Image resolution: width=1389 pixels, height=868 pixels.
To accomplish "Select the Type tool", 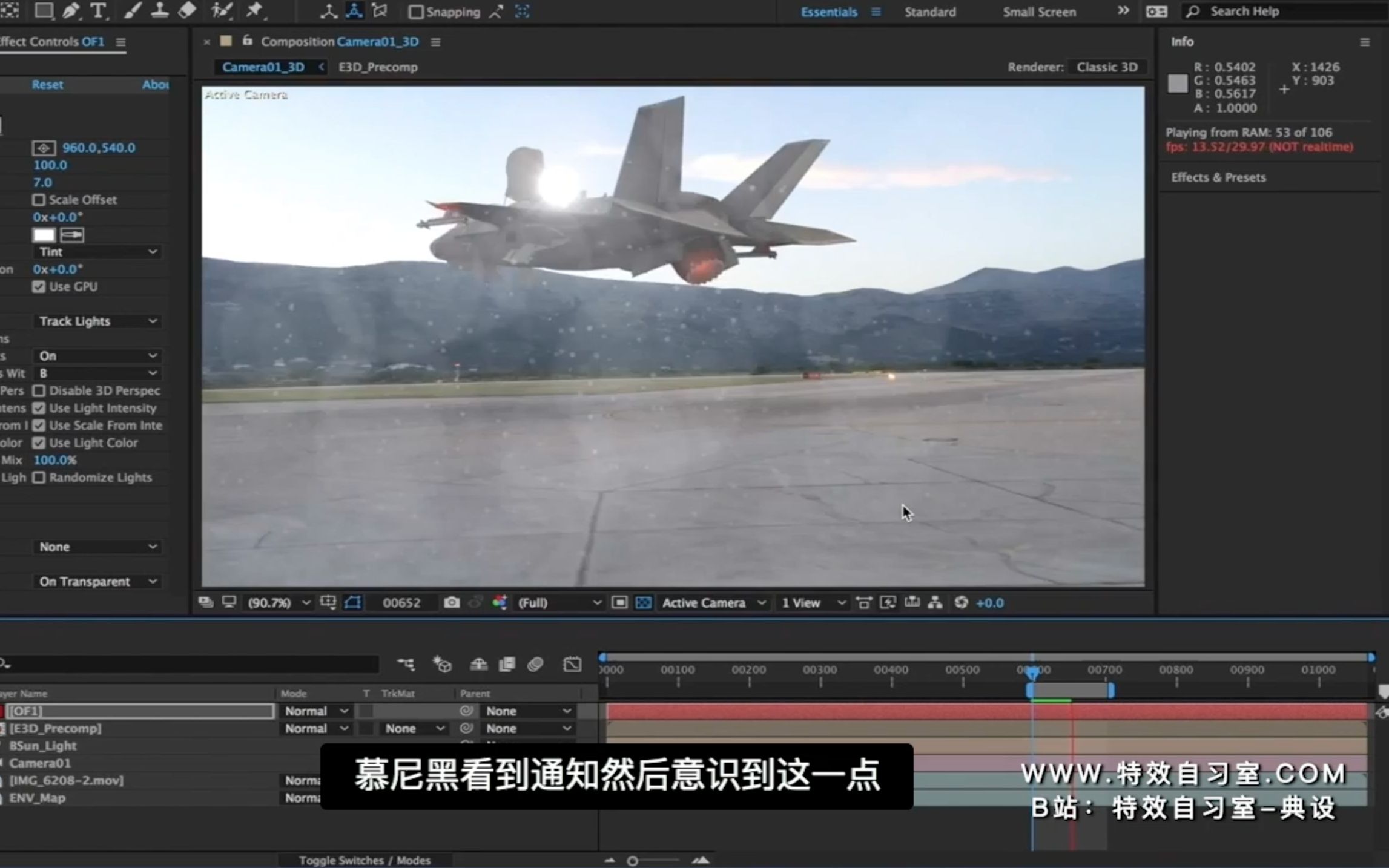I will pyautogui.click(x=98, y=11).
